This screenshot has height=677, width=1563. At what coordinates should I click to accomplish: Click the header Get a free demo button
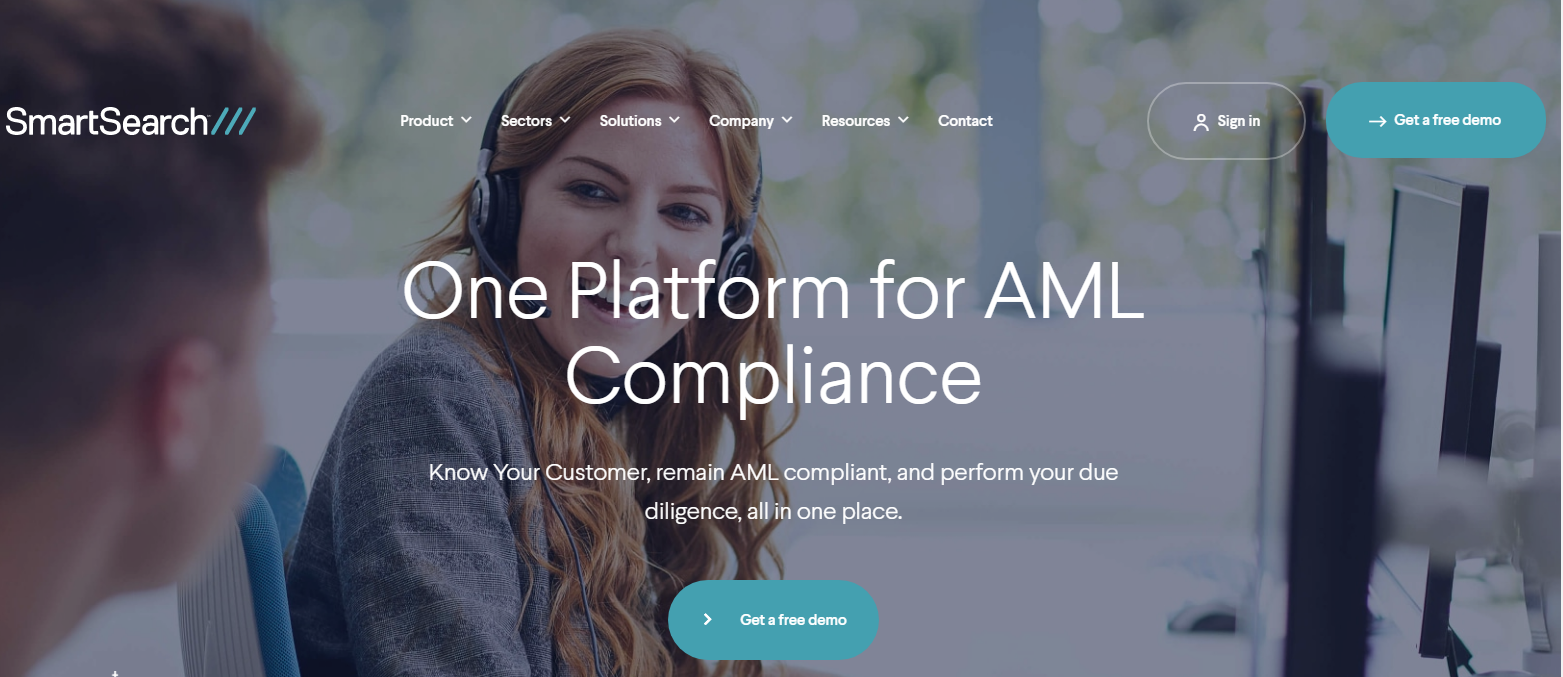click(x=1436, y=120)
